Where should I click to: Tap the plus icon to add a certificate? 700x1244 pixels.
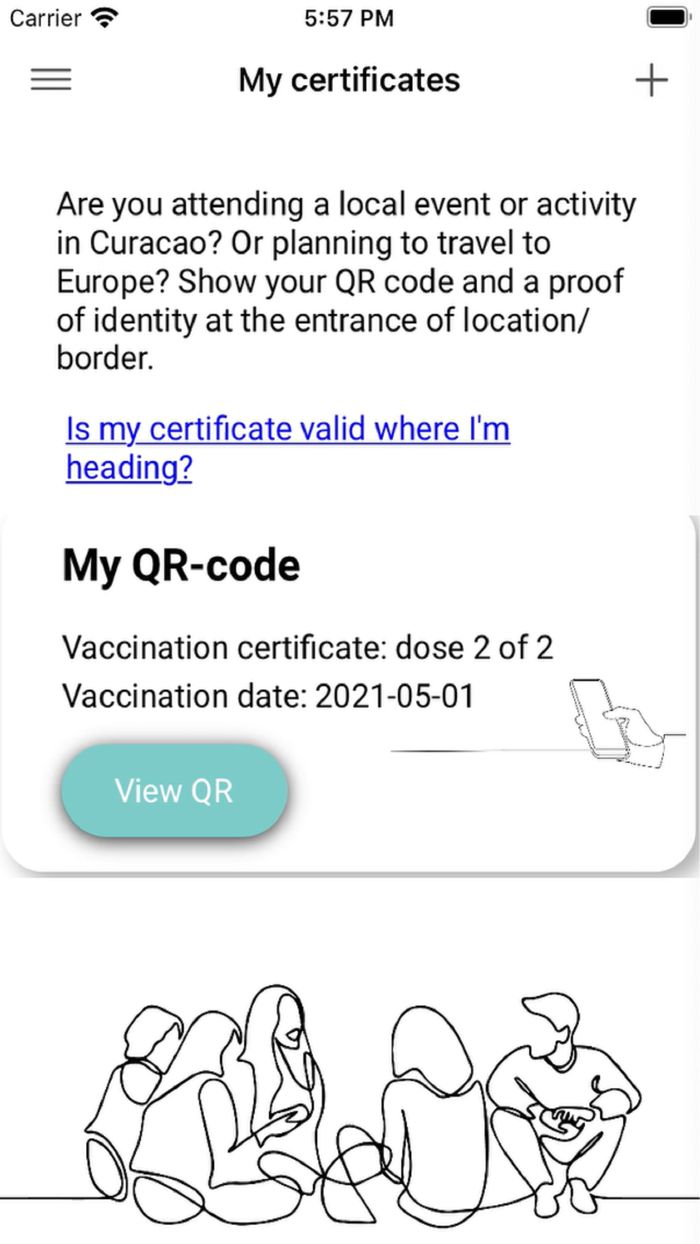651,80
